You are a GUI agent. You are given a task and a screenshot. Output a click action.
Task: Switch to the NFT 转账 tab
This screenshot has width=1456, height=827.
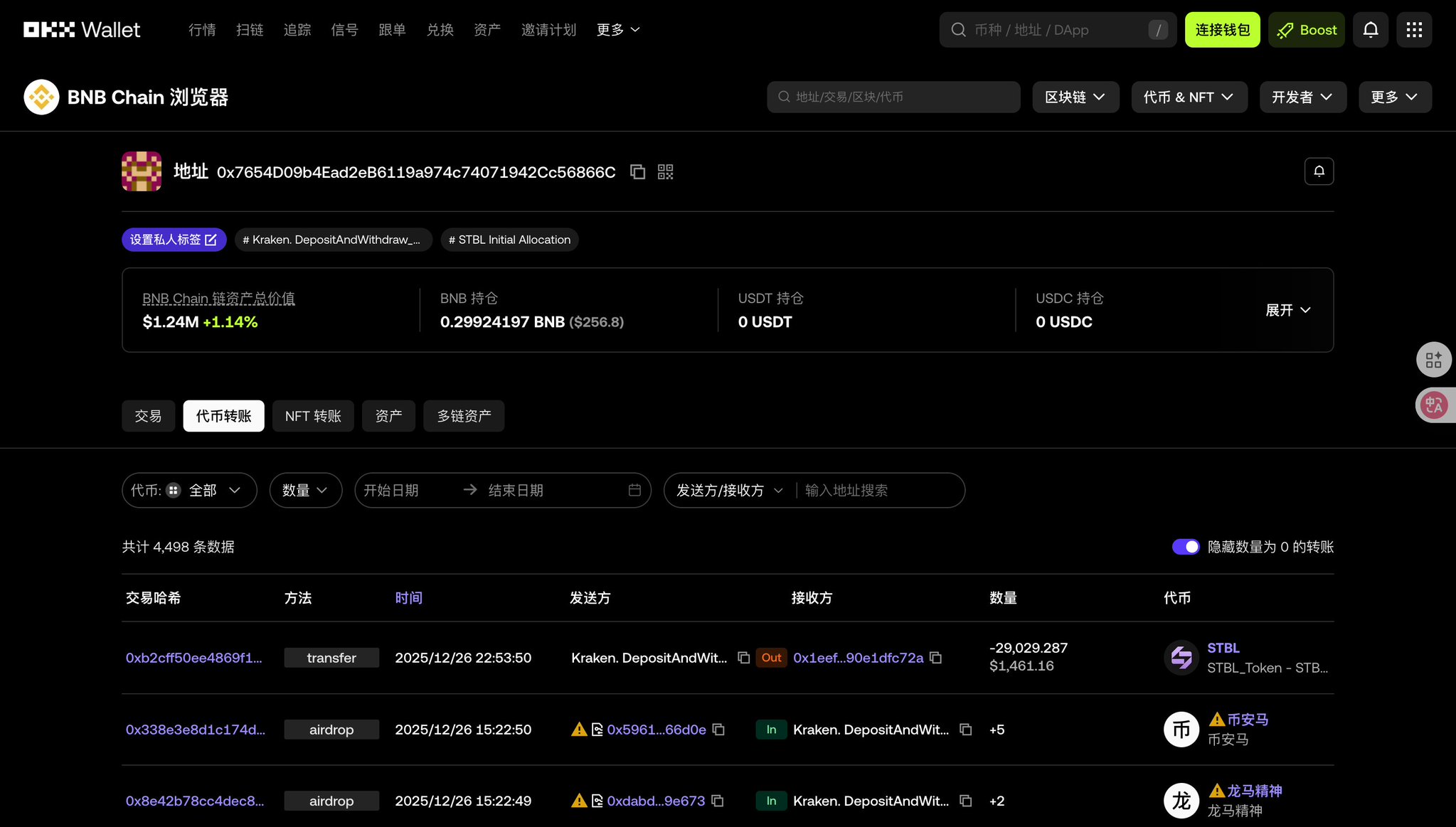(313, 416)
